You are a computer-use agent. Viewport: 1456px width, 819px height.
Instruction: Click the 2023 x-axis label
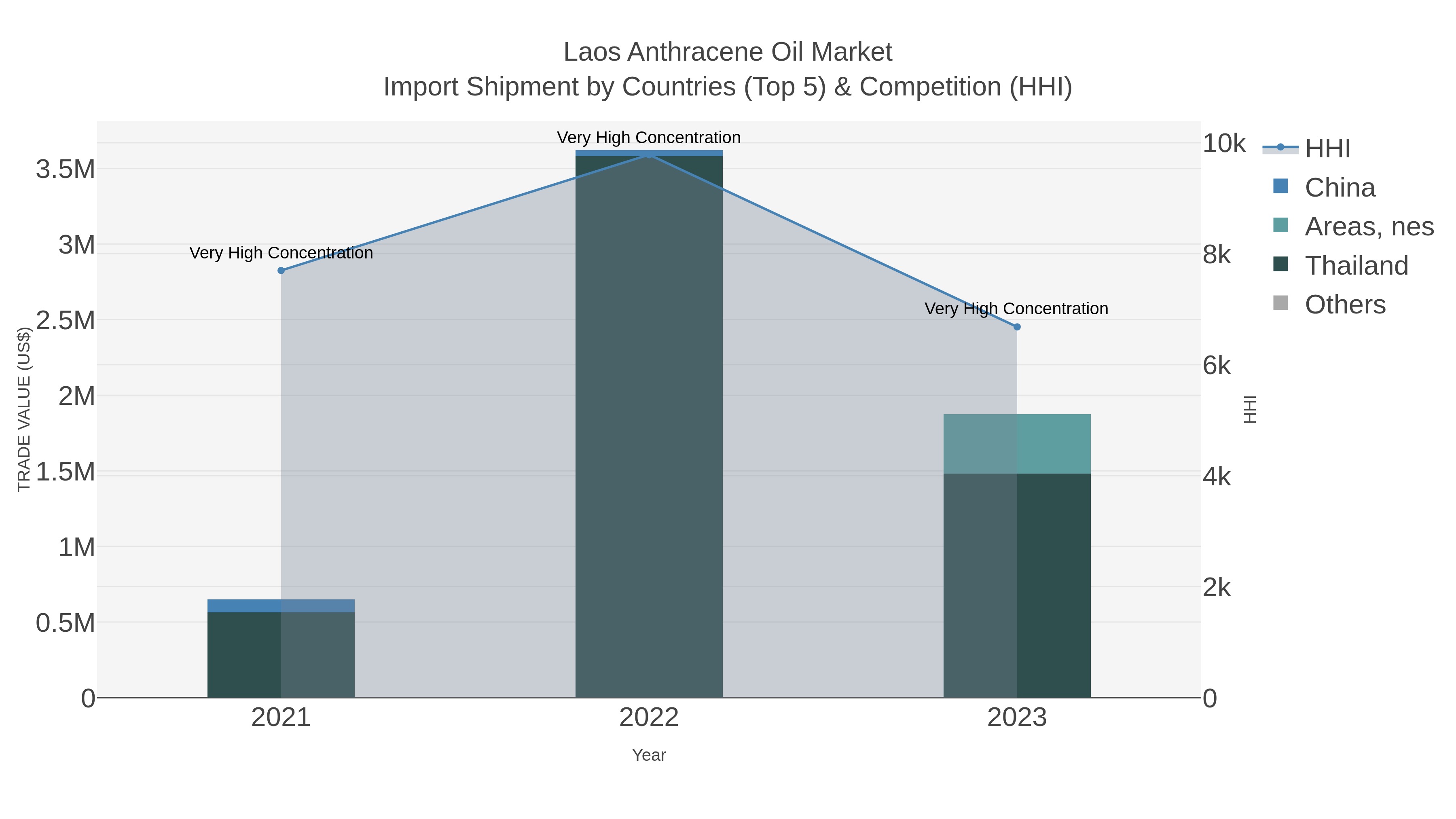pyautogui.click(x=1017, y=718)
